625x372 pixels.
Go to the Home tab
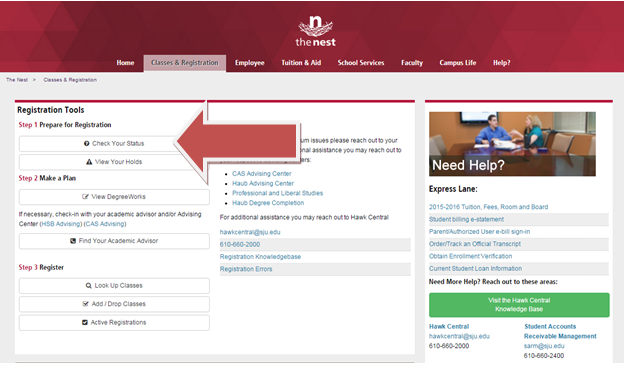(125, 63)
